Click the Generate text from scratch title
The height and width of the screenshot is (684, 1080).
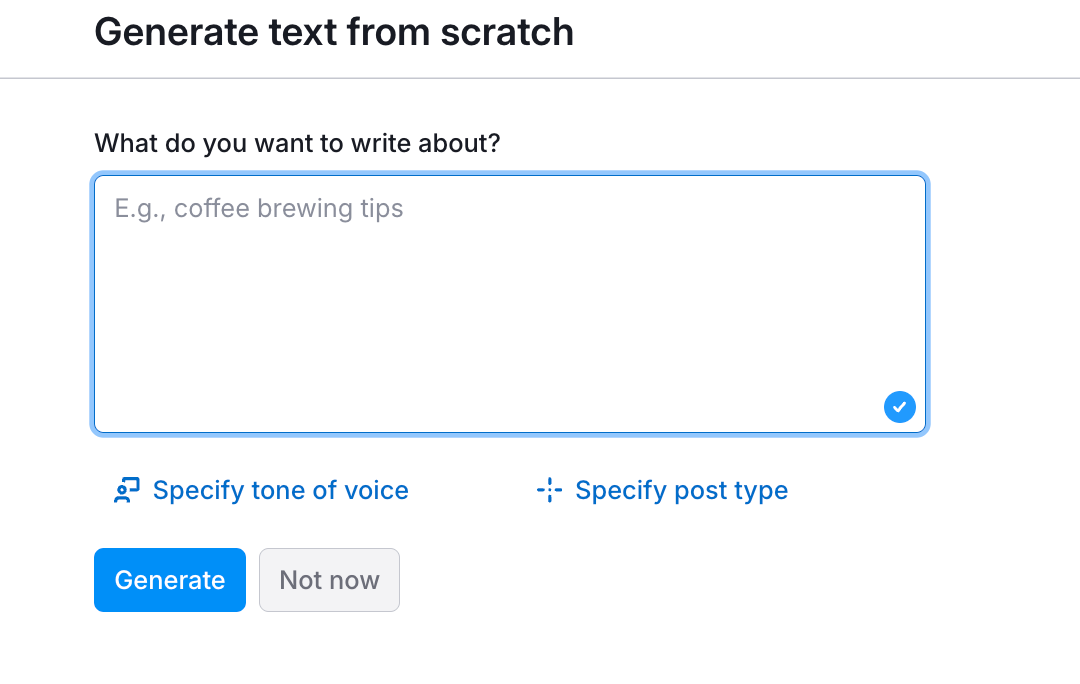pyautogui.click(x=334, y=32)
